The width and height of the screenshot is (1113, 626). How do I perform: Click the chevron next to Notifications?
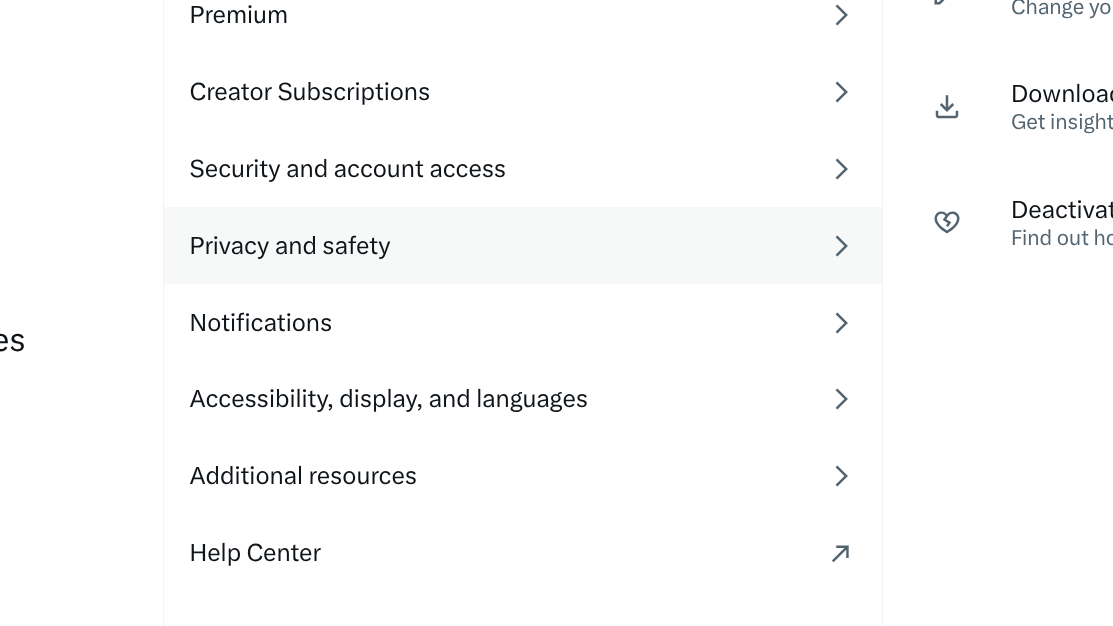click(841, 323)
